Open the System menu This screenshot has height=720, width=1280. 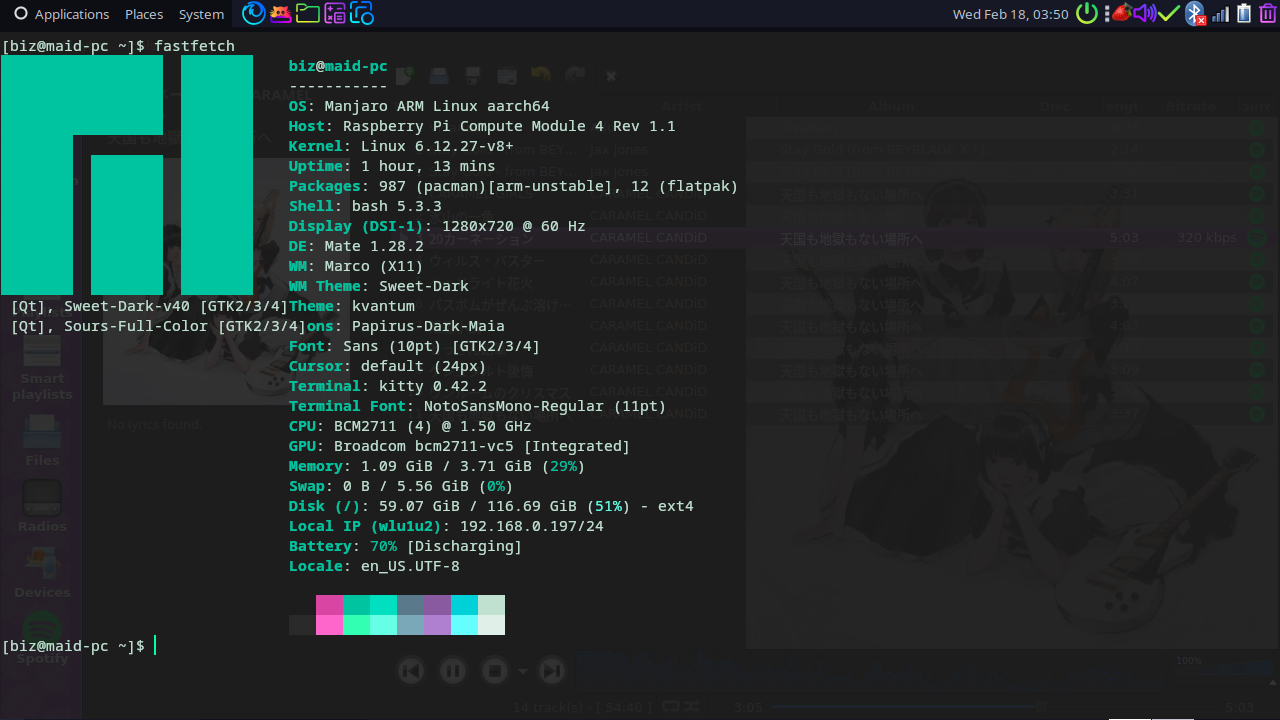coord(201,14)
